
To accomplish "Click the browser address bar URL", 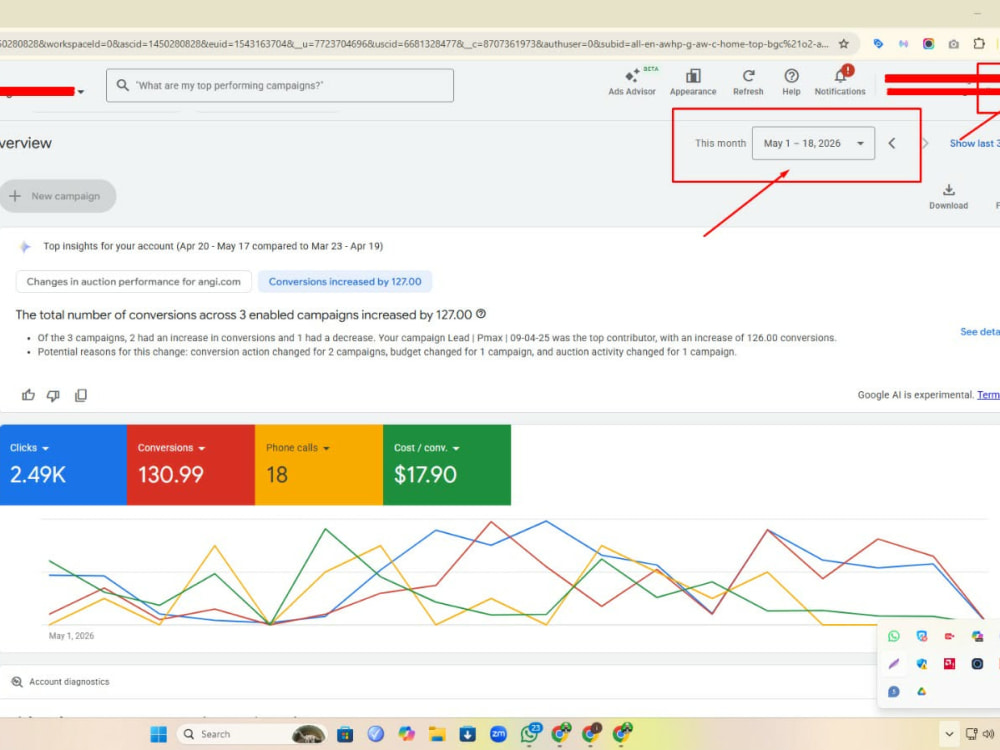I will (x=415, y=44).
